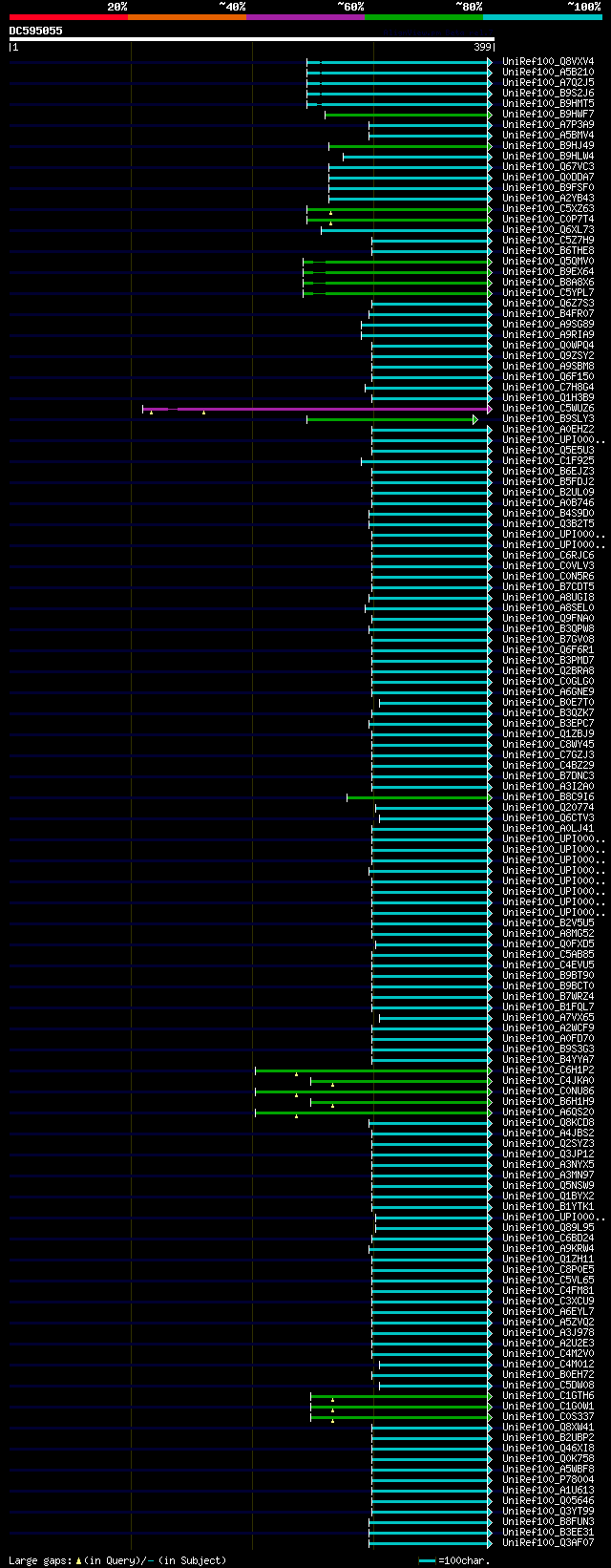Click the green alignment bar for UniRef100_C6H1P2
Screen dimensions: 611x1568
click(373, 1070)
